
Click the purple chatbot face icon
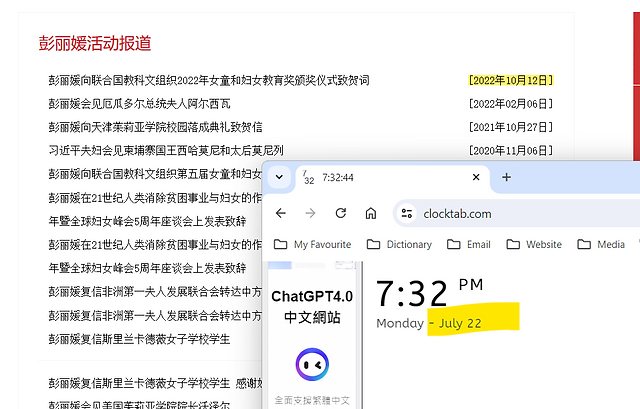(x=312, y=365)
